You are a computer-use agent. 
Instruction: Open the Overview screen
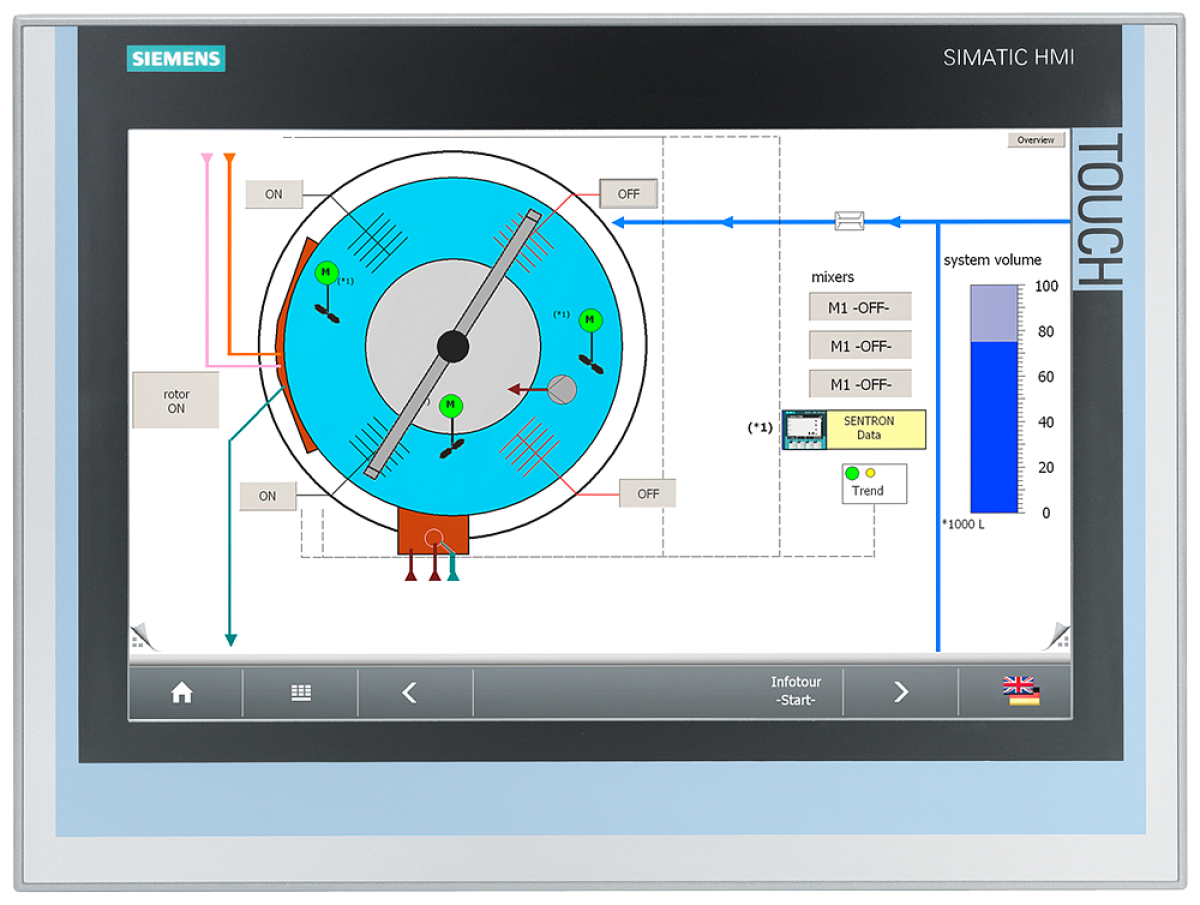coord(1035,139)
